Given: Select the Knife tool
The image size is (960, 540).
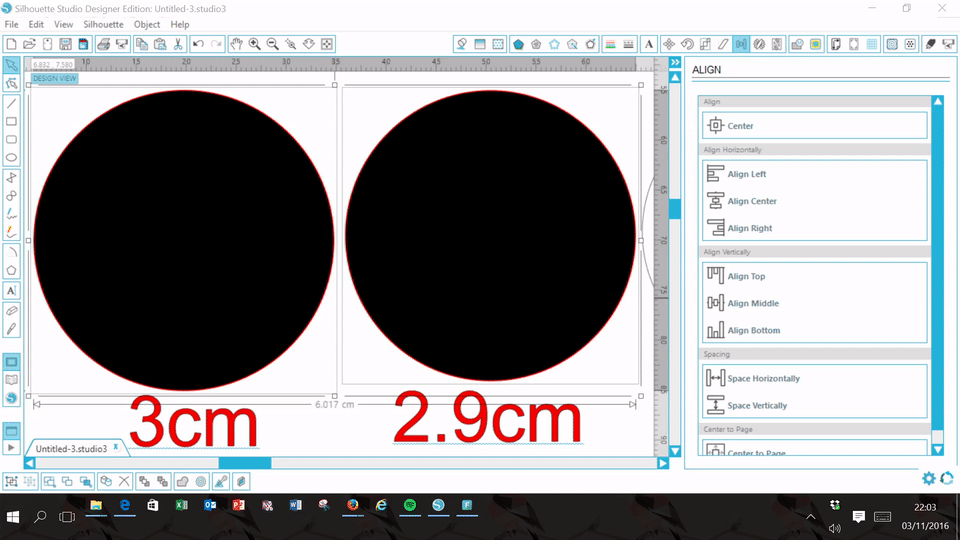Looking at the screenshot, I should pyautogui.click(x=11, y=329).
